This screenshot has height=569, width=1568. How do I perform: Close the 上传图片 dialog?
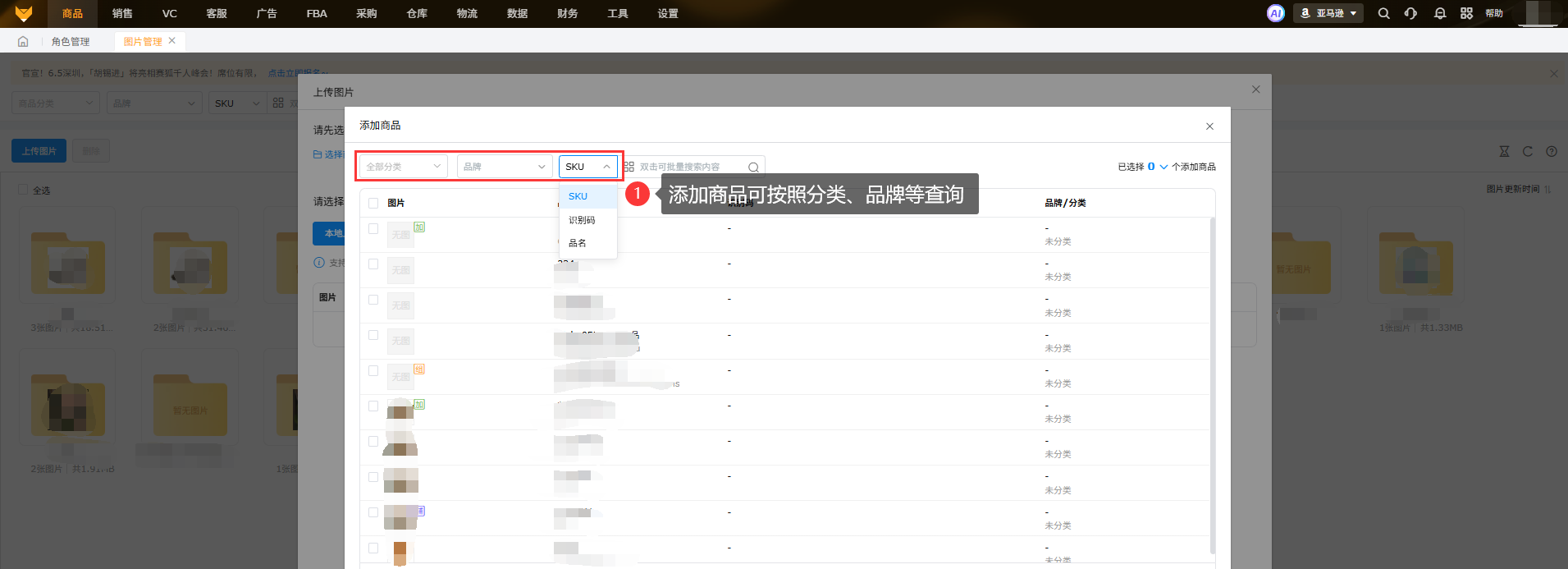[x=1255, y=89]
